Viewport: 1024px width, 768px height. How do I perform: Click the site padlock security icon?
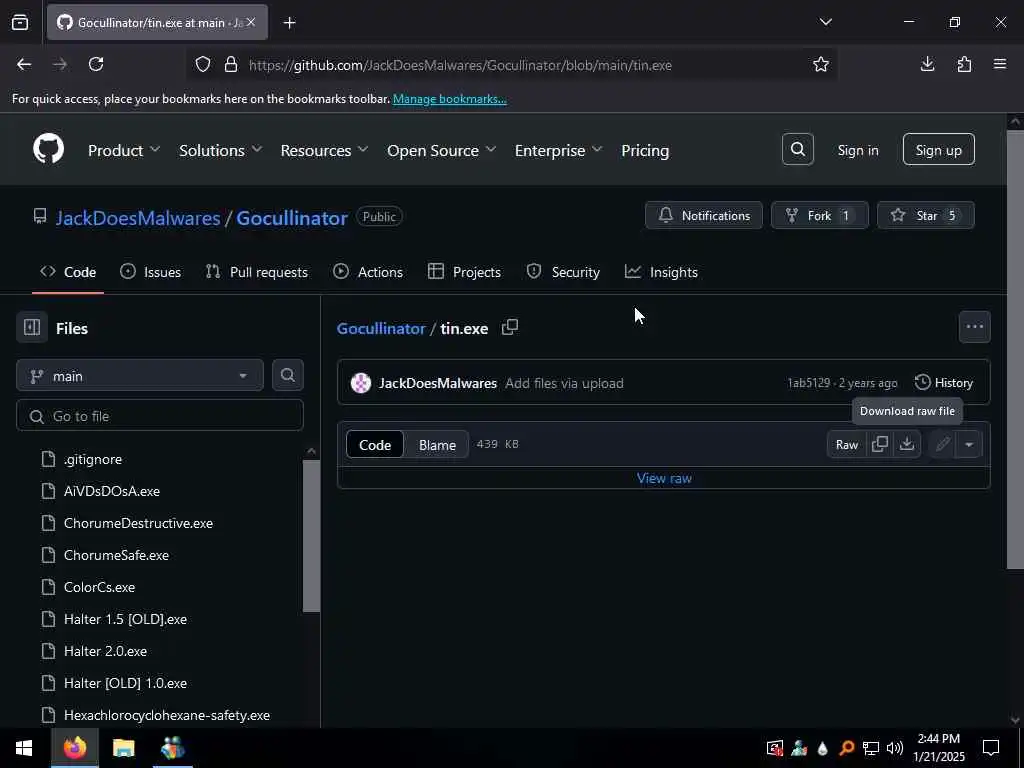(231, 65)
